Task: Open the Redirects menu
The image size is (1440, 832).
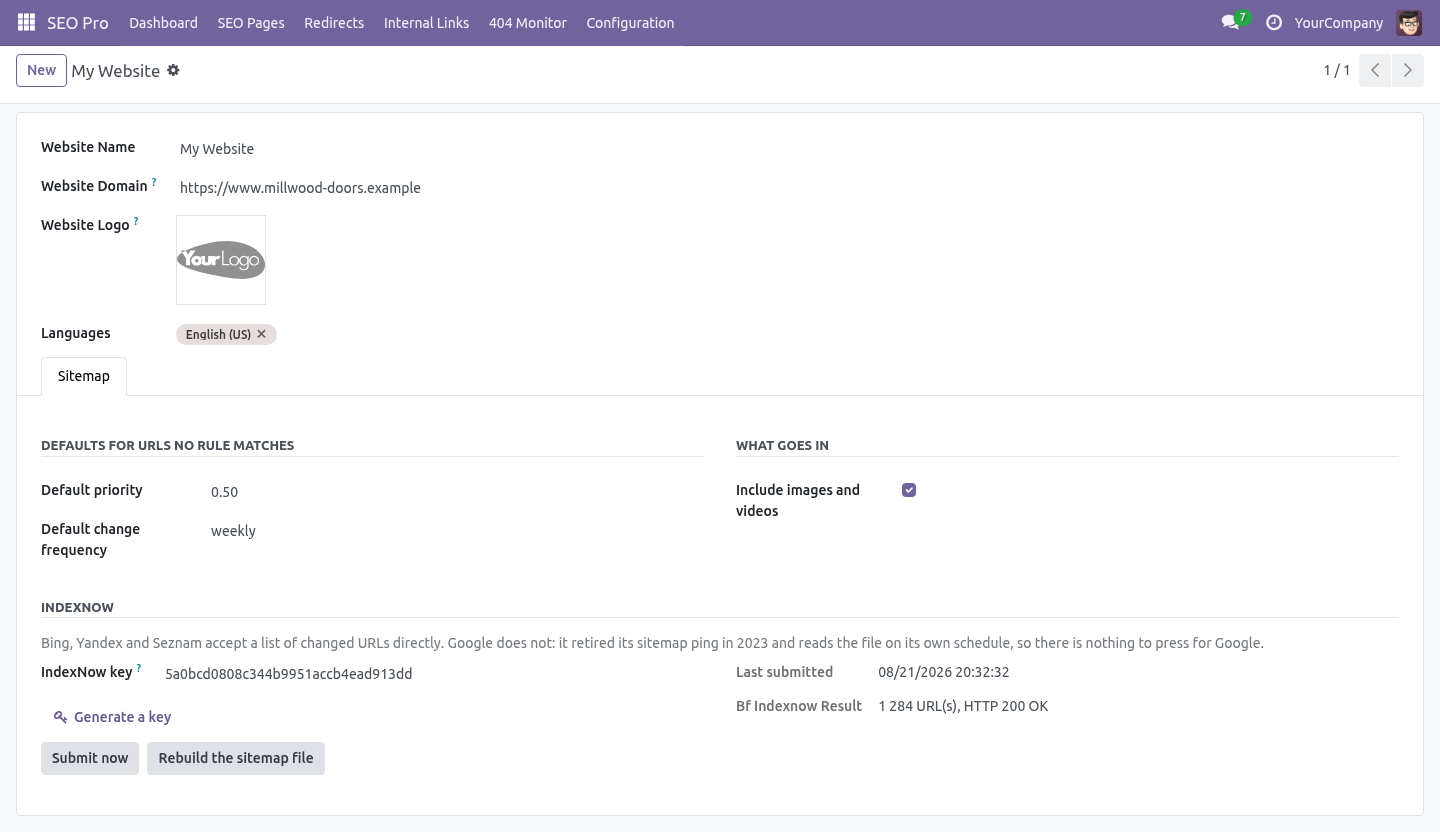Action: click(x=334, y=22)
